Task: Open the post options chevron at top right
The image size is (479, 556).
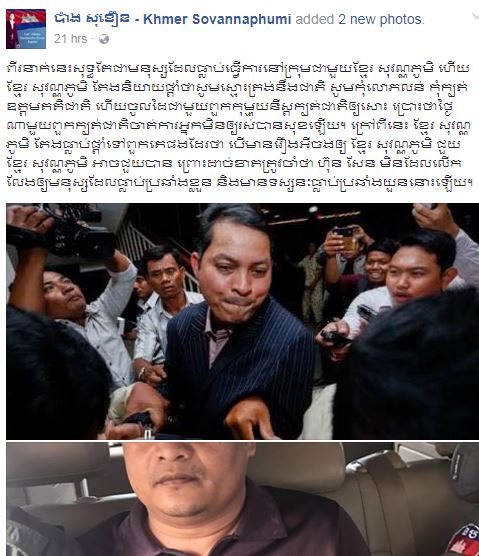Action: tap(475, 16)
